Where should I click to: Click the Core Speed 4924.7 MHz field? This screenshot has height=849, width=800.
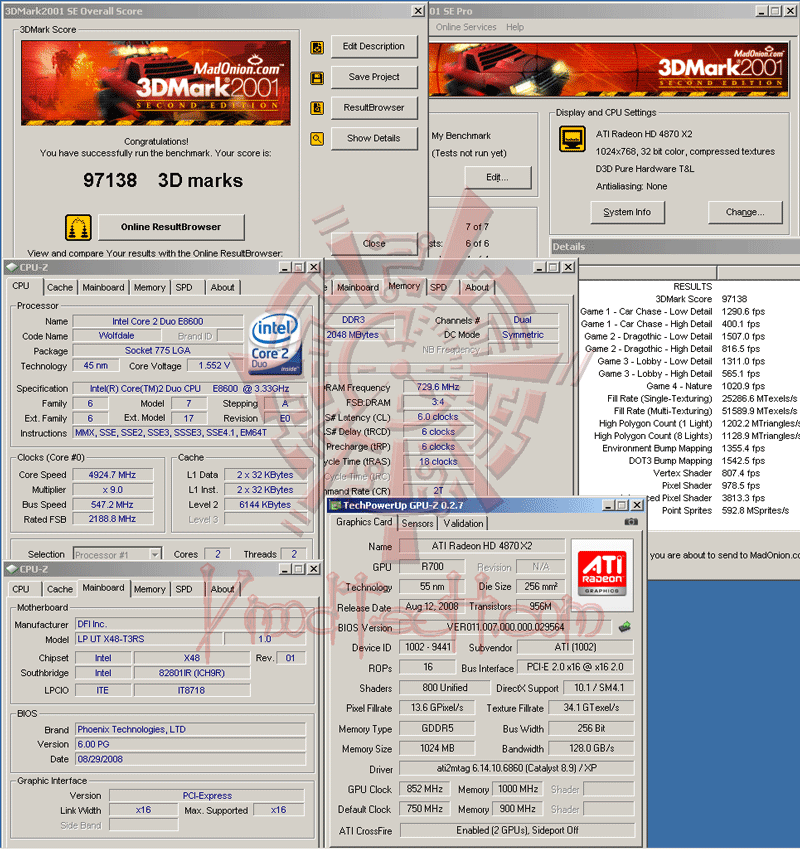(113, 475)
